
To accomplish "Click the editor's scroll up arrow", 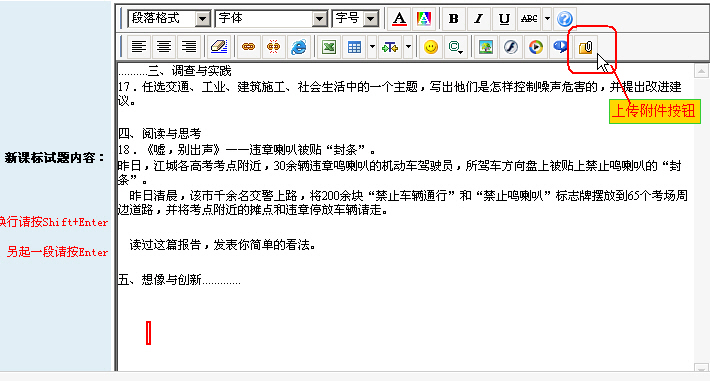I will tap(701, 71).
